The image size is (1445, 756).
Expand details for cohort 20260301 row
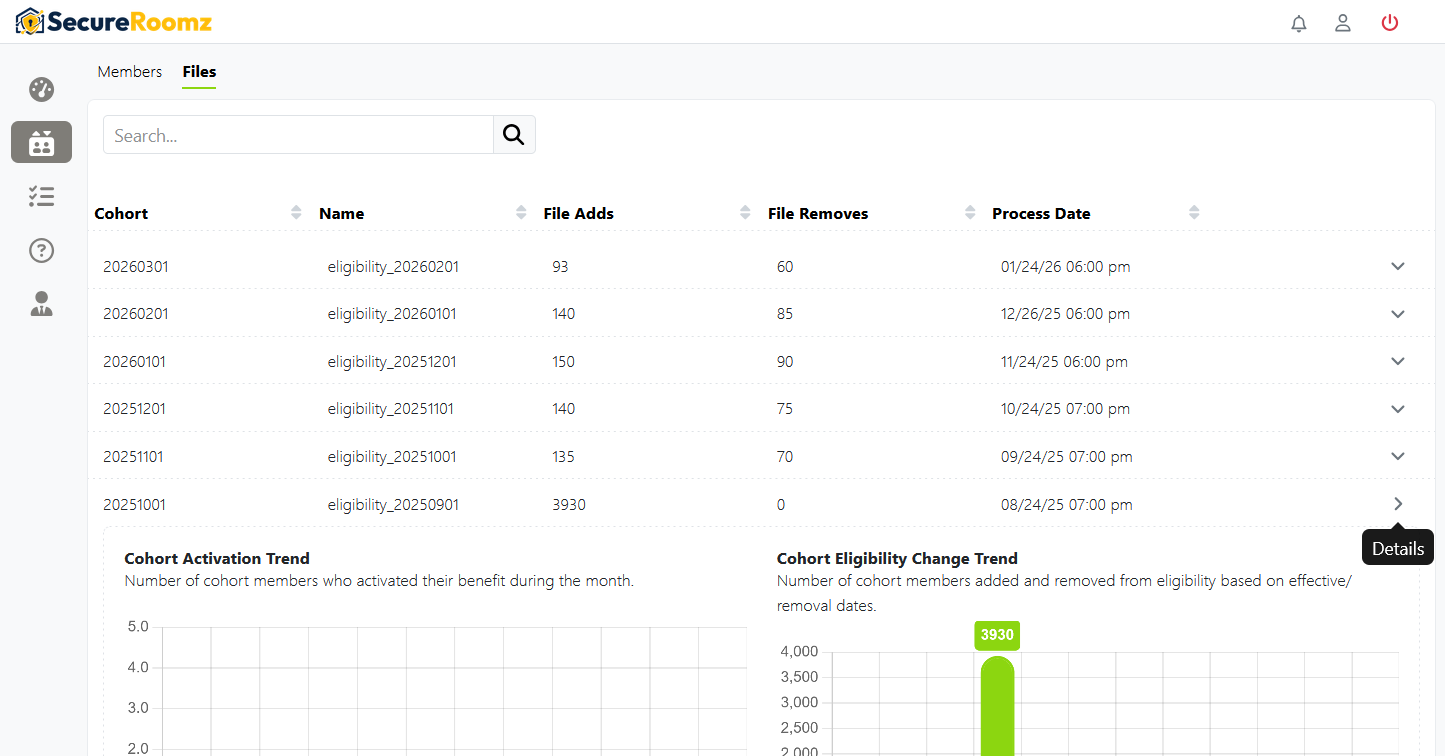coord(1398,266)
